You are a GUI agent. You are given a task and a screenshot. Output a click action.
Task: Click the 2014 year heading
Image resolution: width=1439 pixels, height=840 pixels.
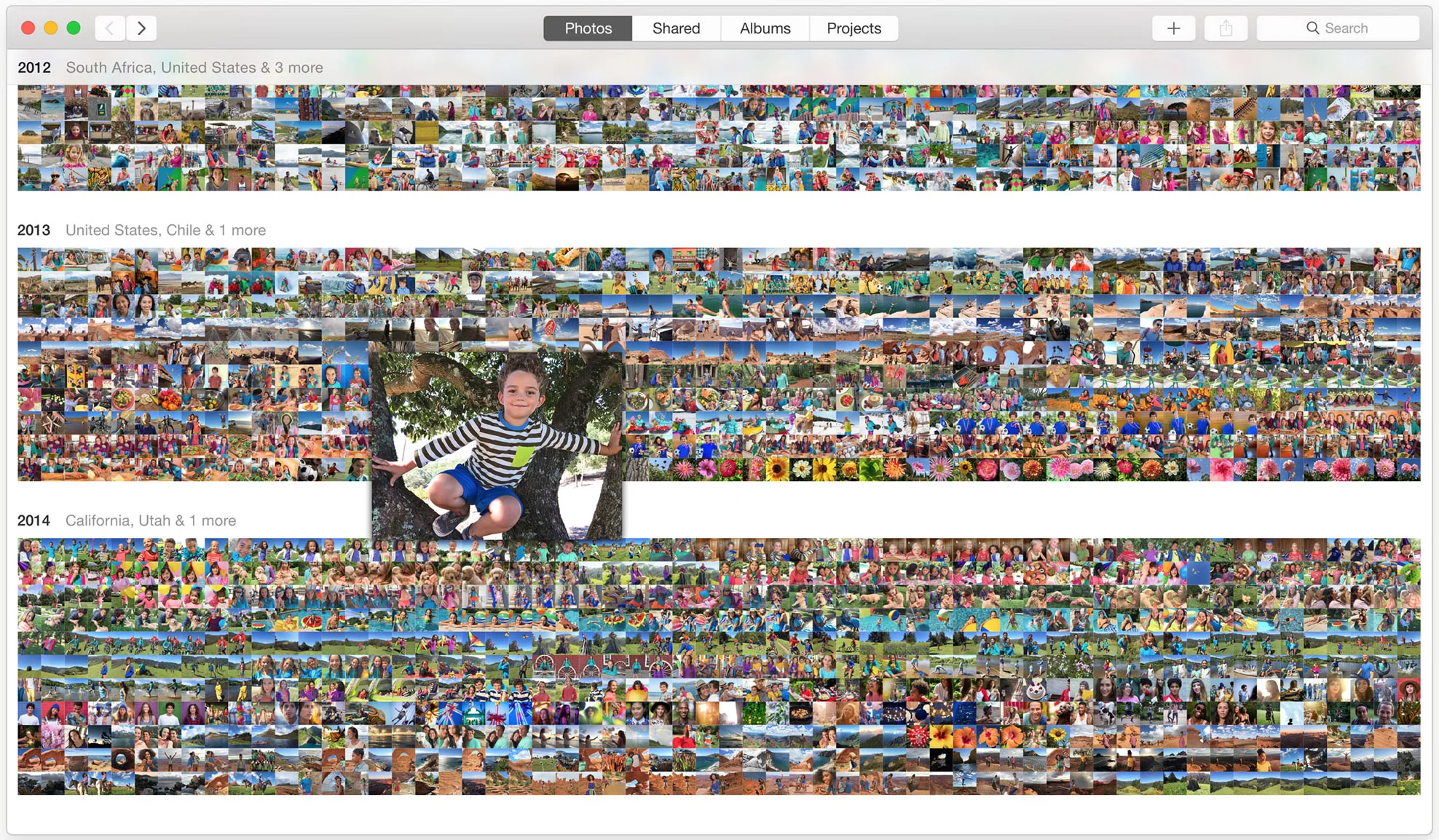click(x=33, y=521)
